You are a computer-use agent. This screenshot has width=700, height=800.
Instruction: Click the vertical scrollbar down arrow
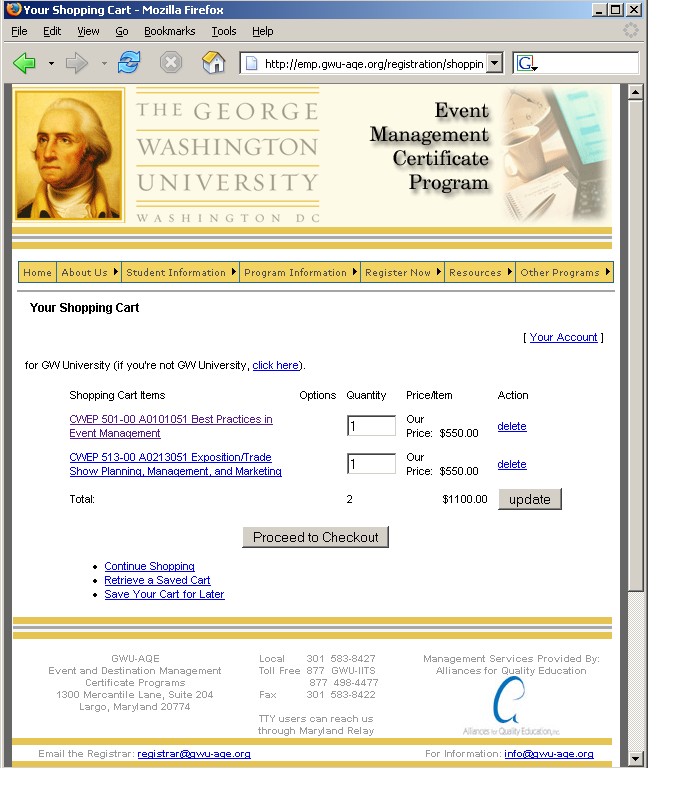pos(635,759)
